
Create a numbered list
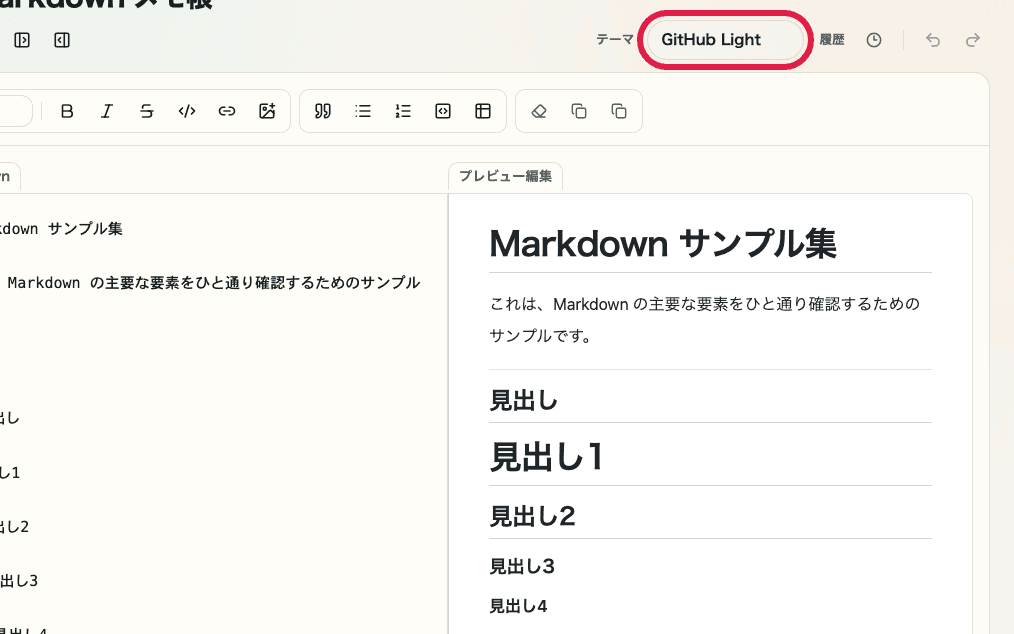(x=403, y=111)
